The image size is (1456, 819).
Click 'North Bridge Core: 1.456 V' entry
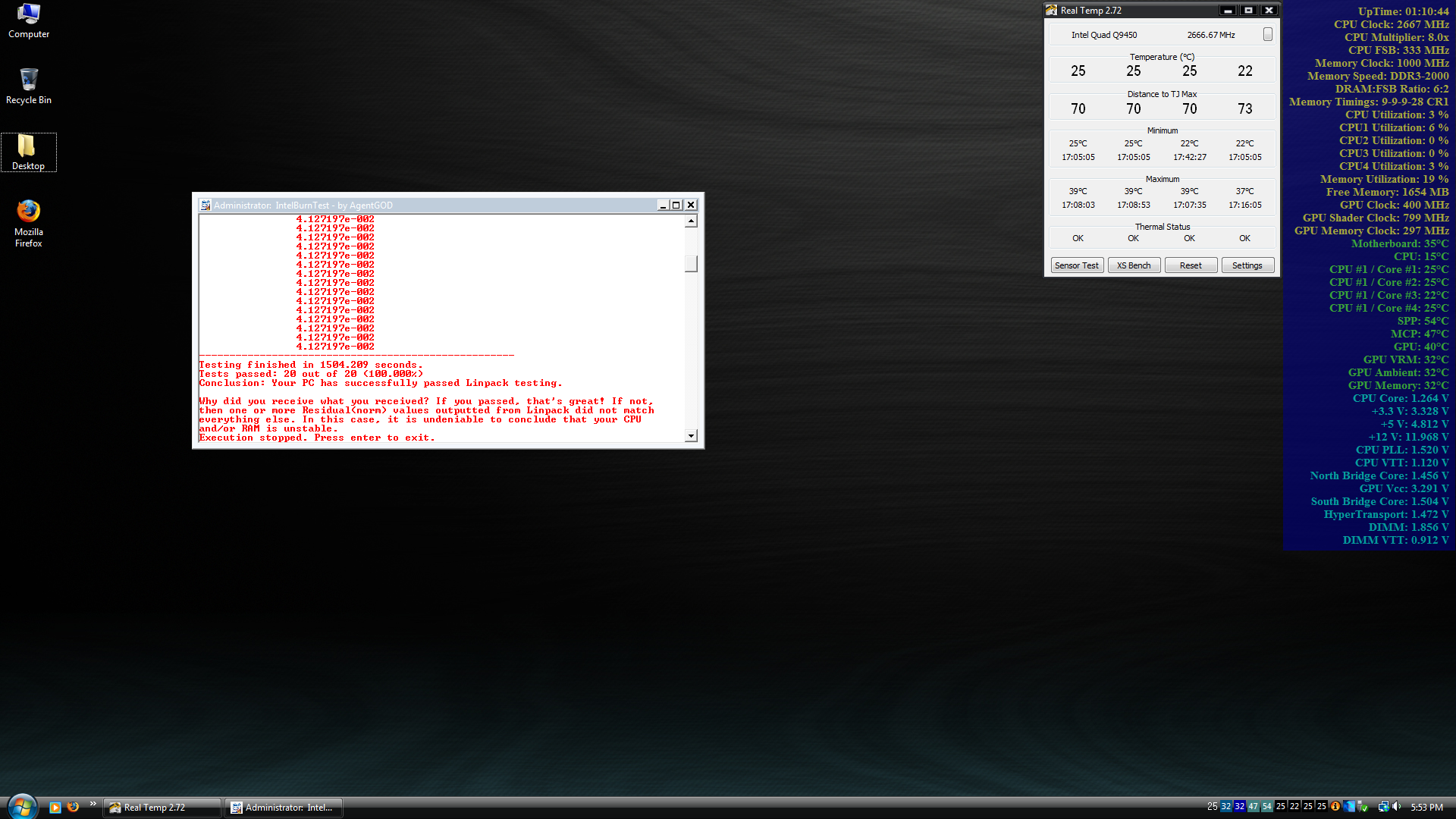[1379, 475]
